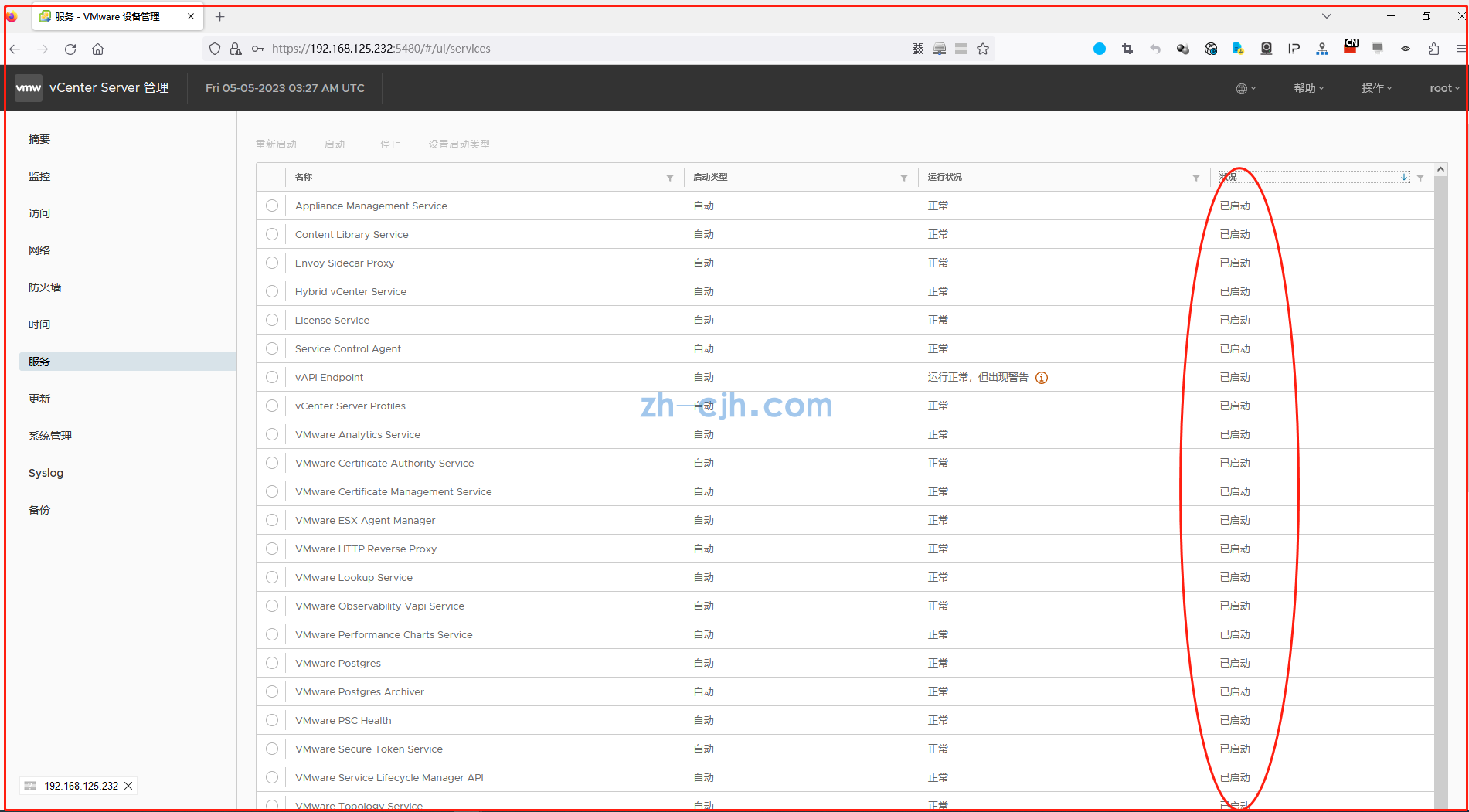Click the 运行状况 column header
This screenshot has height=812, width=1469.
[945, 177]
